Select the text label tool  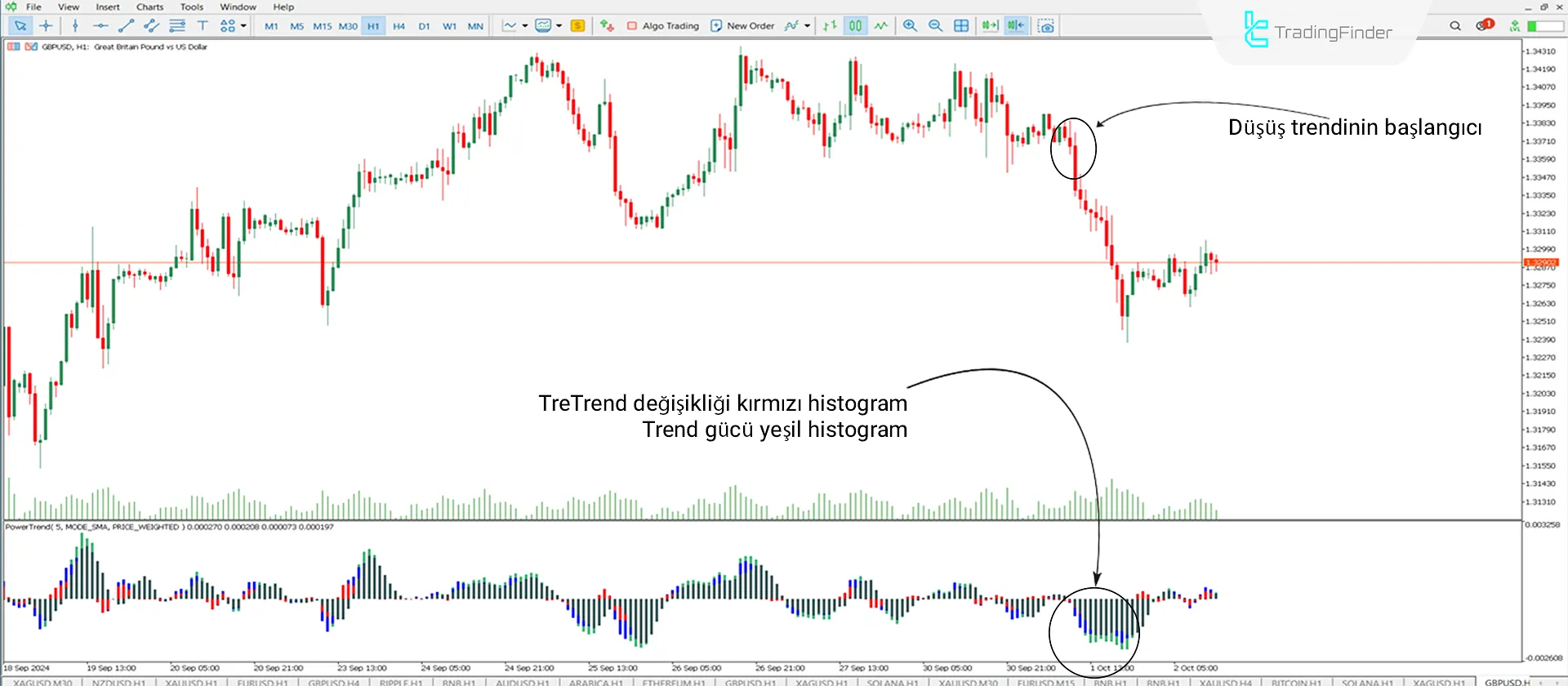point(203,26)
